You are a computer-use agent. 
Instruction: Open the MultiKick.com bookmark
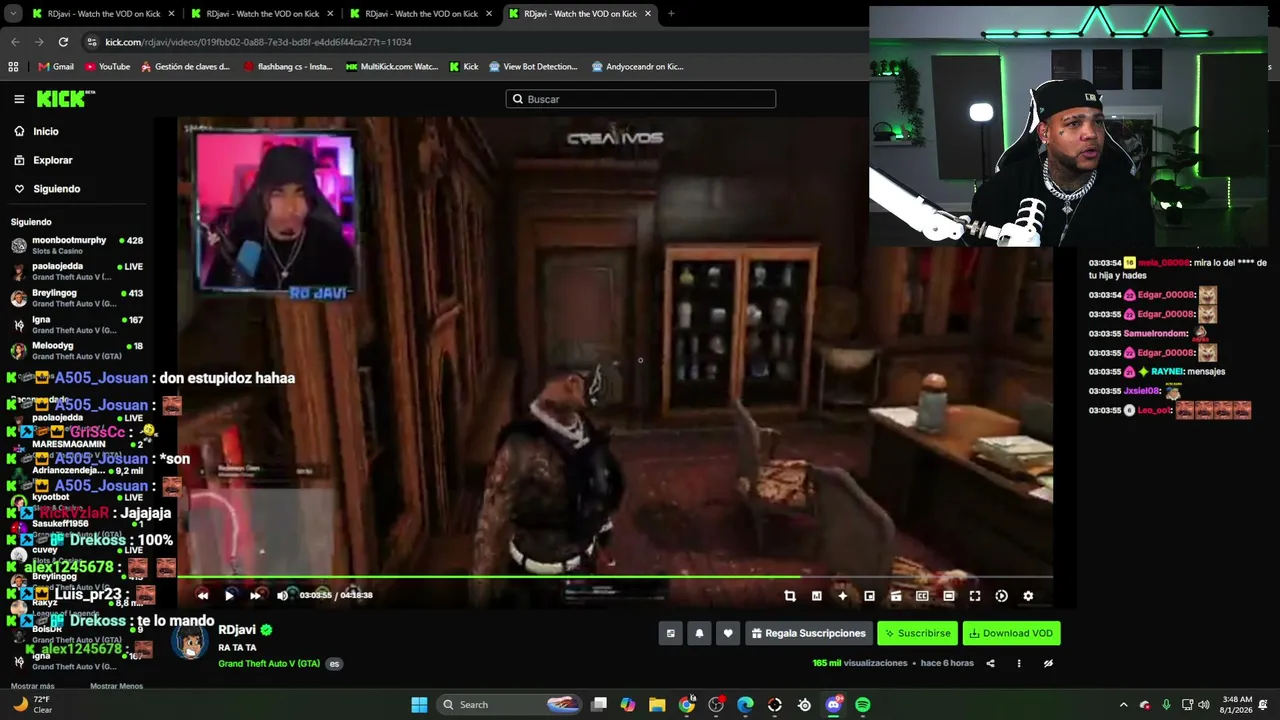coord(392,67)
